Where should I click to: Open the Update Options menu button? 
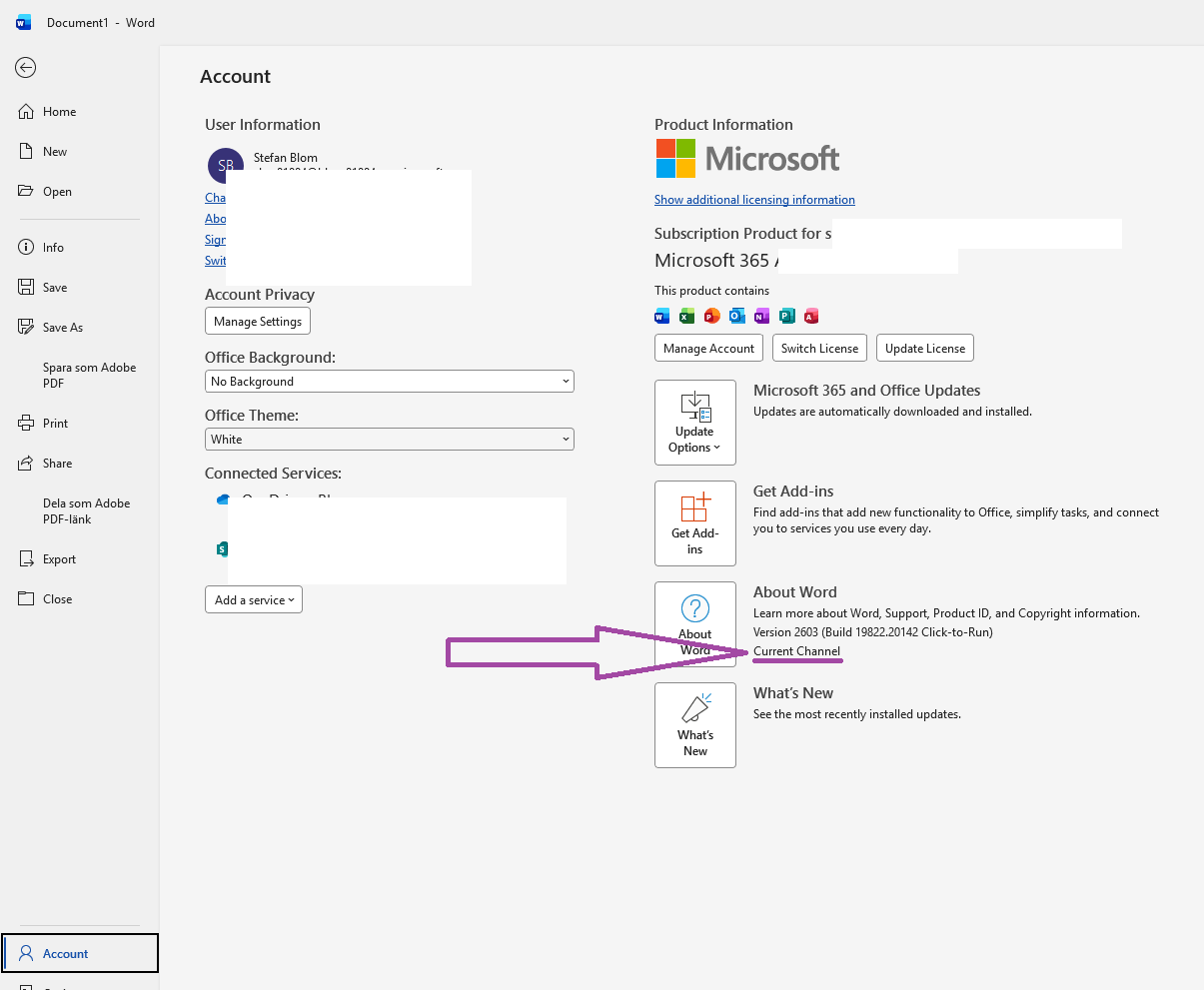point(695,423)
